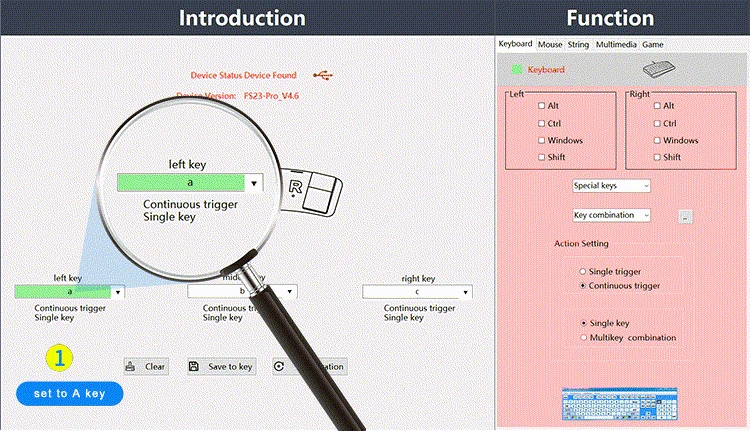The image size is (750, 431).
Task: Click the FS23-Pro_V4.6 version text
Action: click(271, 96)
